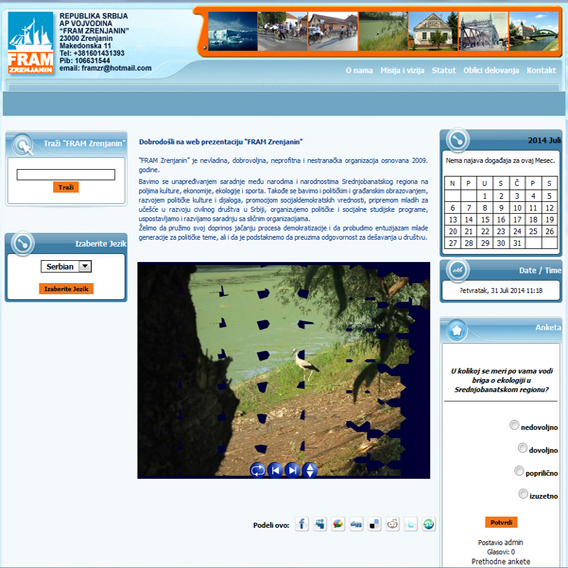The width and height of the screenshot is (568, 568).
Task: Select the 'nedovoljno' poll option
Action: pyautogui.click(x=514, y=425)
